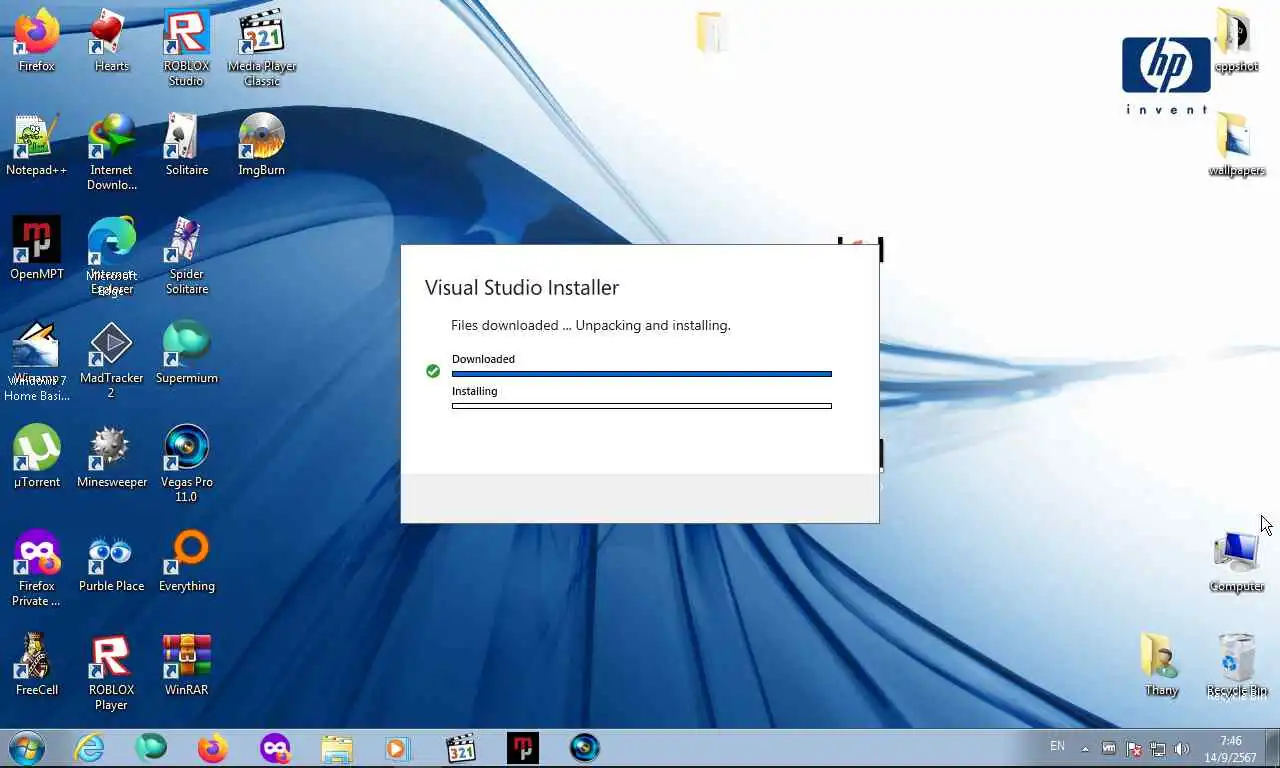Viewport: 1280px width, 768px height.
Task: Select the Purble Place desktop icon
Action: [x=111, y=561]
